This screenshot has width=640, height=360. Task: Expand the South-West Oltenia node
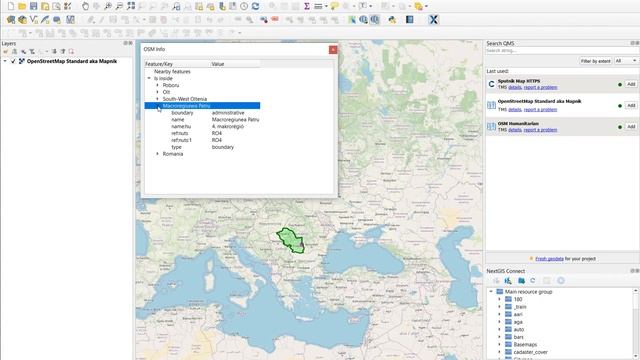point(158,99)
